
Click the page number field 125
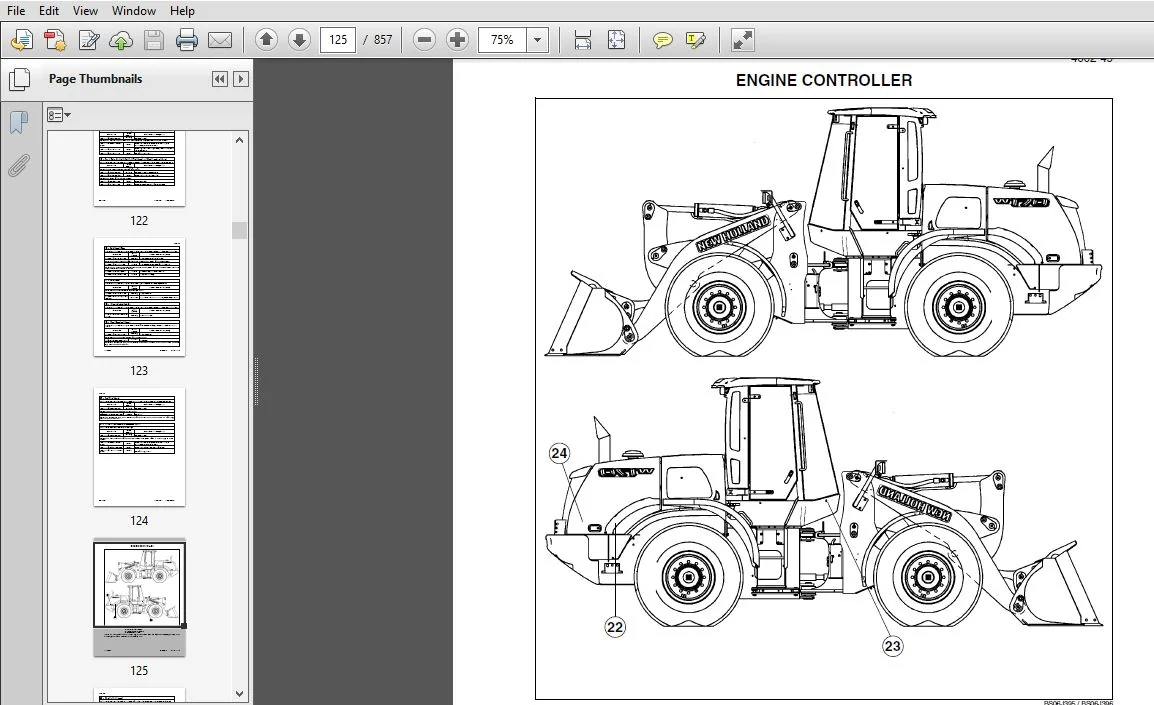coord(338,40)
